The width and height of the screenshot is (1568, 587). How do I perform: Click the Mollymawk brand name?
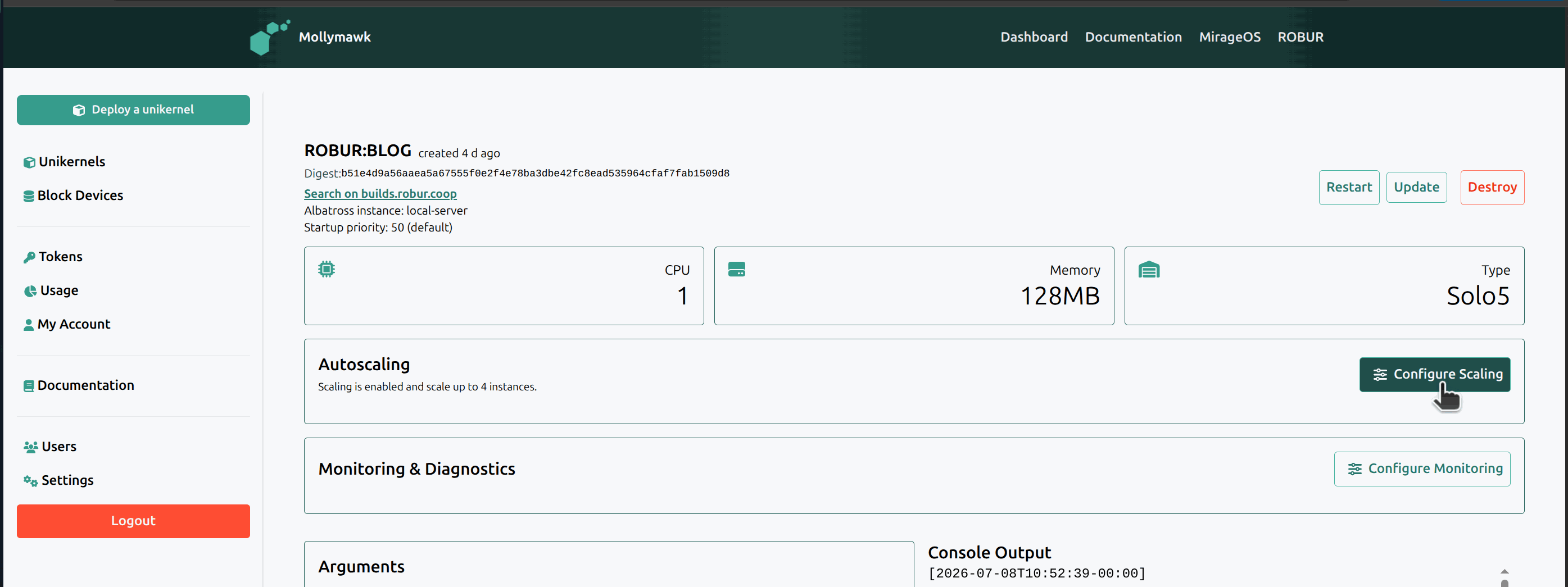tap(335, 37)
